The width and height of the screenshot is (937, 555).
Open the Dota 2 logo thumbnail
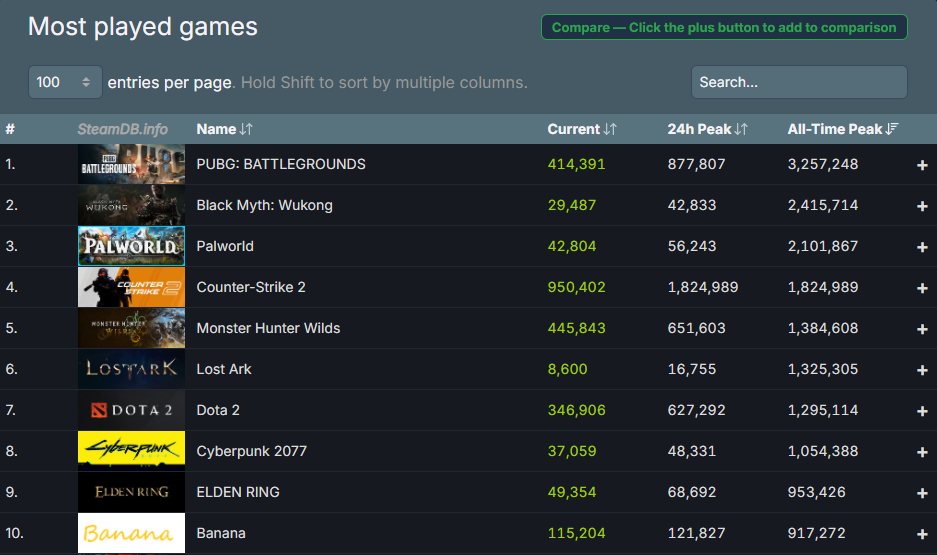(131, 410)
